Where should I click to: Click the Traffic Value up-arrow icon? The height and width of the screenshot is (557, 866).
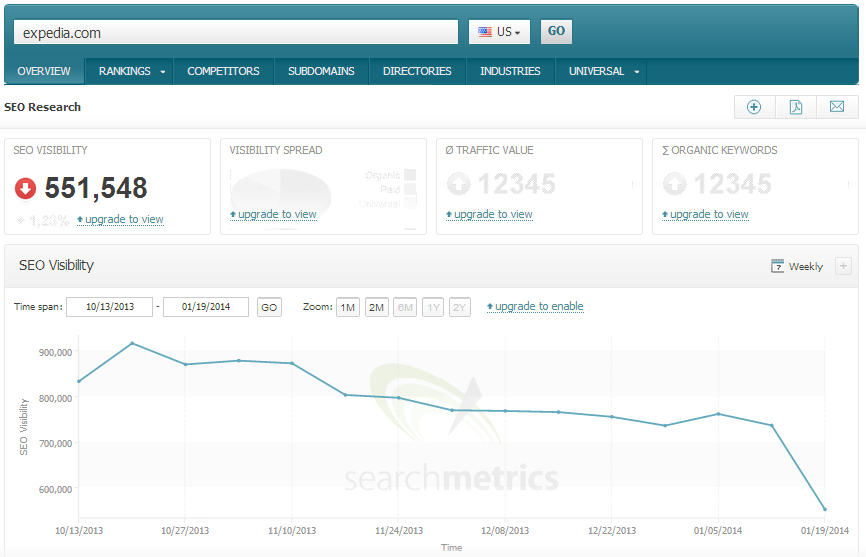[458, 184]
